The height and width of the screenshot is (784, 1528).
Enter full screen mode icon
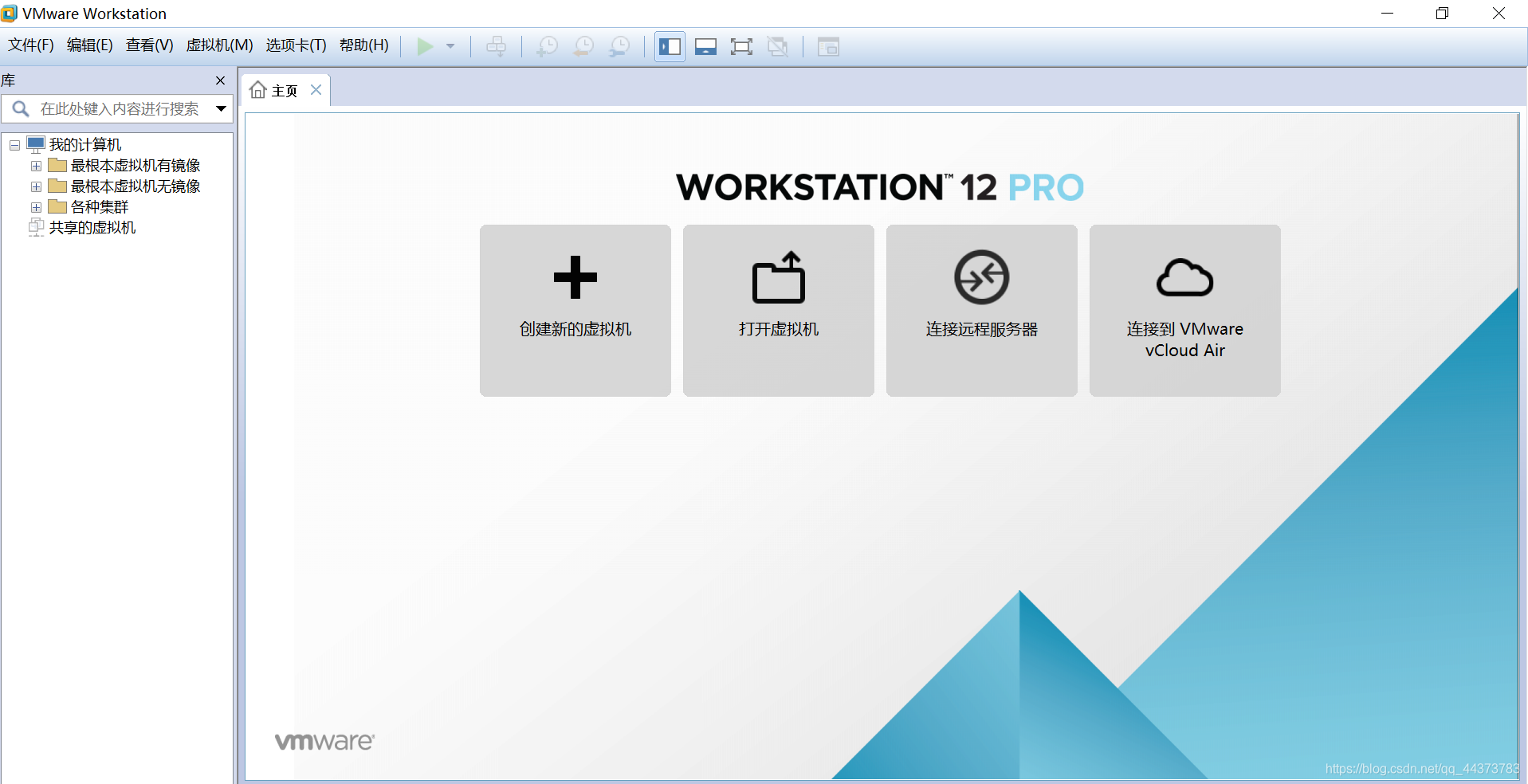tap(741, 46)
